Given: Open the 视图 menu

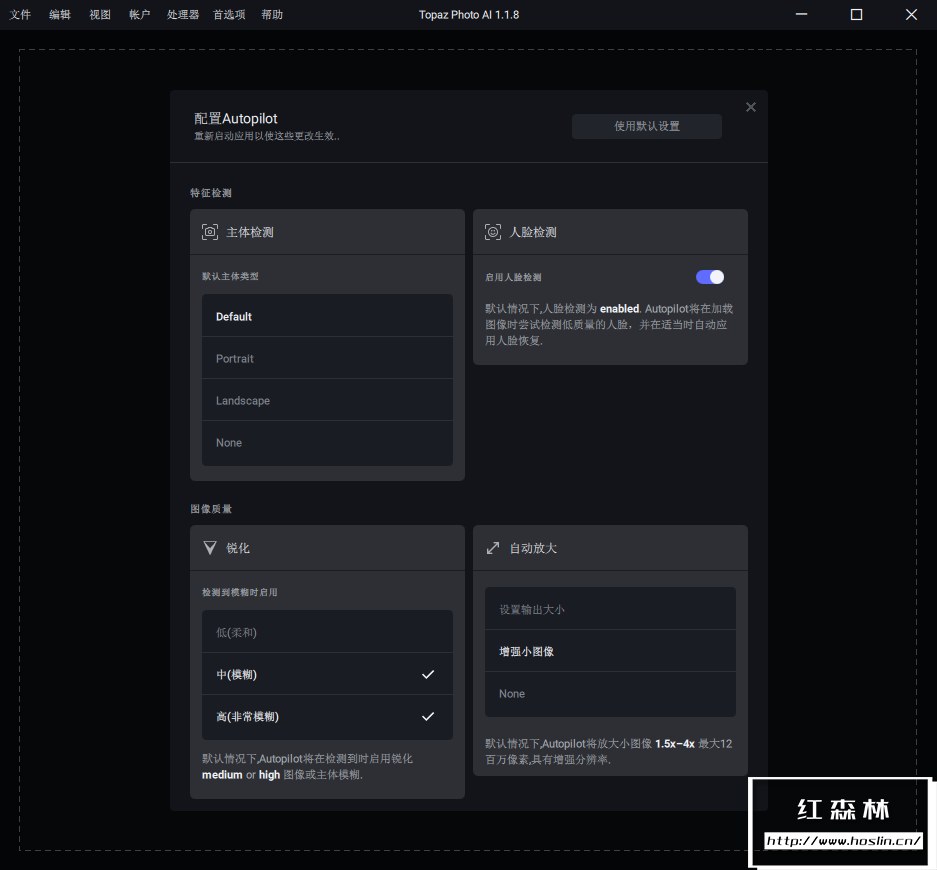Looking at the screenshot, I should [100, 14].
